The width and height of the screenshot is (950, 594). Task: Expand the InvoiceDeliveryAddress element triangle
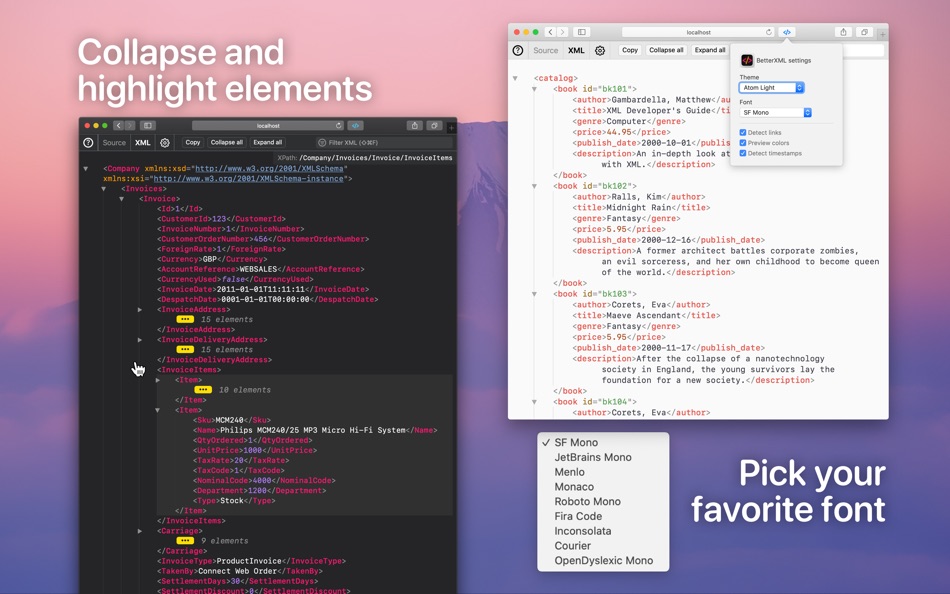click(x=140, y=339)
